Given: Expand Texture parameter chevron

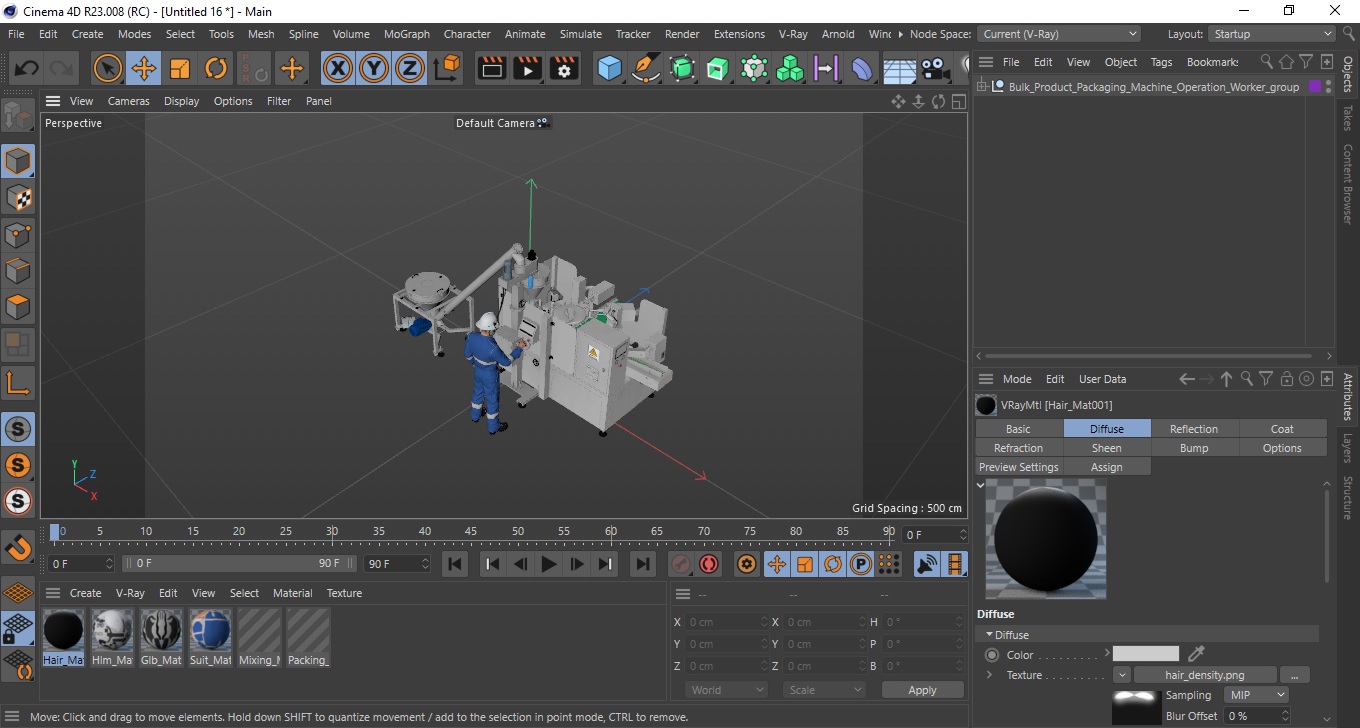Looking at the screenshot, I should pos(990,675).
